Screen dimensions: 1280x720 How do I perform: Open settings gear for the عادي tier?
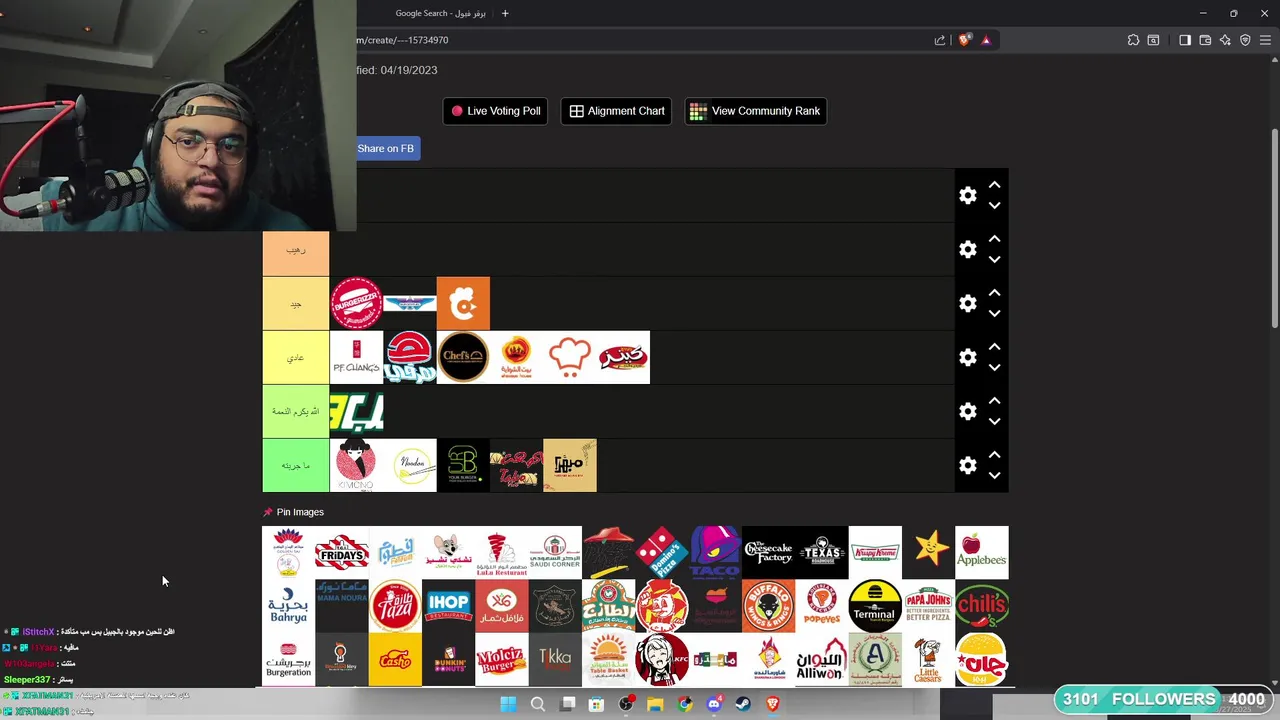pyautogui.click(x=968, y=357)
